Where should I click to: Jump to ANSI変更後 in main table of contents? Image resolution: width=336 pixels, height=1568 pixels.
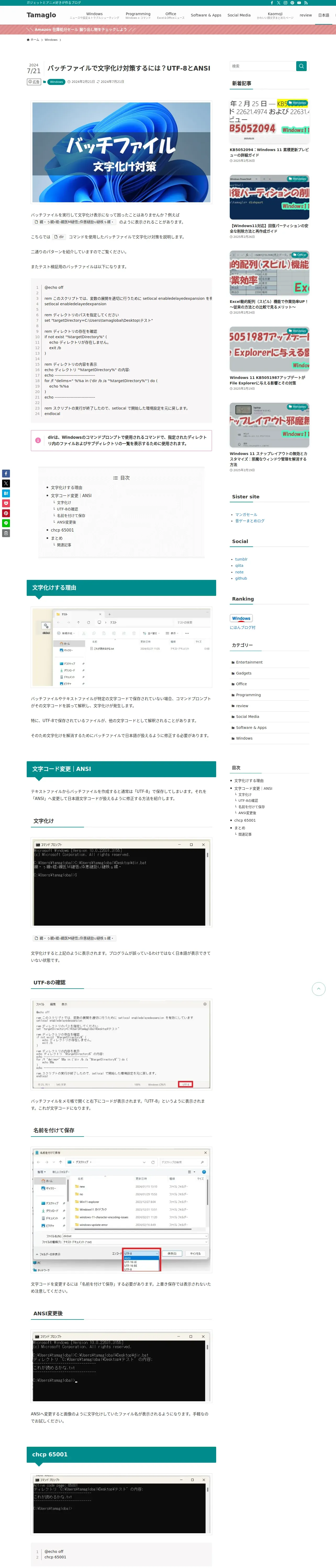[x=66, y=522]
